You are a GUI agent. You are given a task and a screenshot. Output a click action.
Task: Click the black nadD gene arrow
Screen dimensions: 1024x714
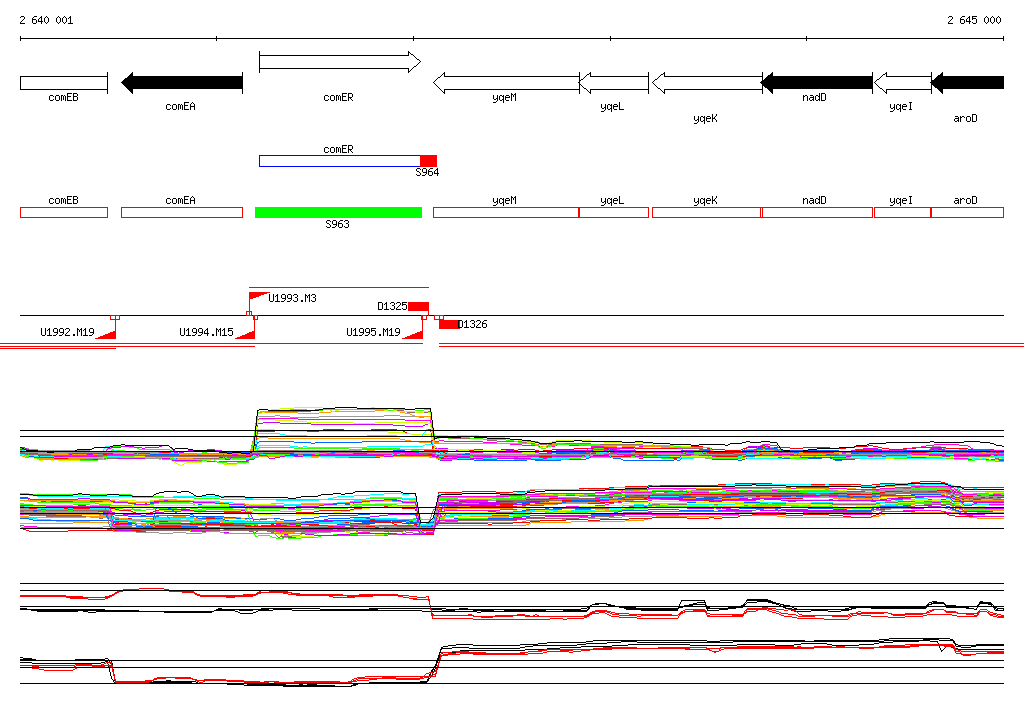click(817, 83)
